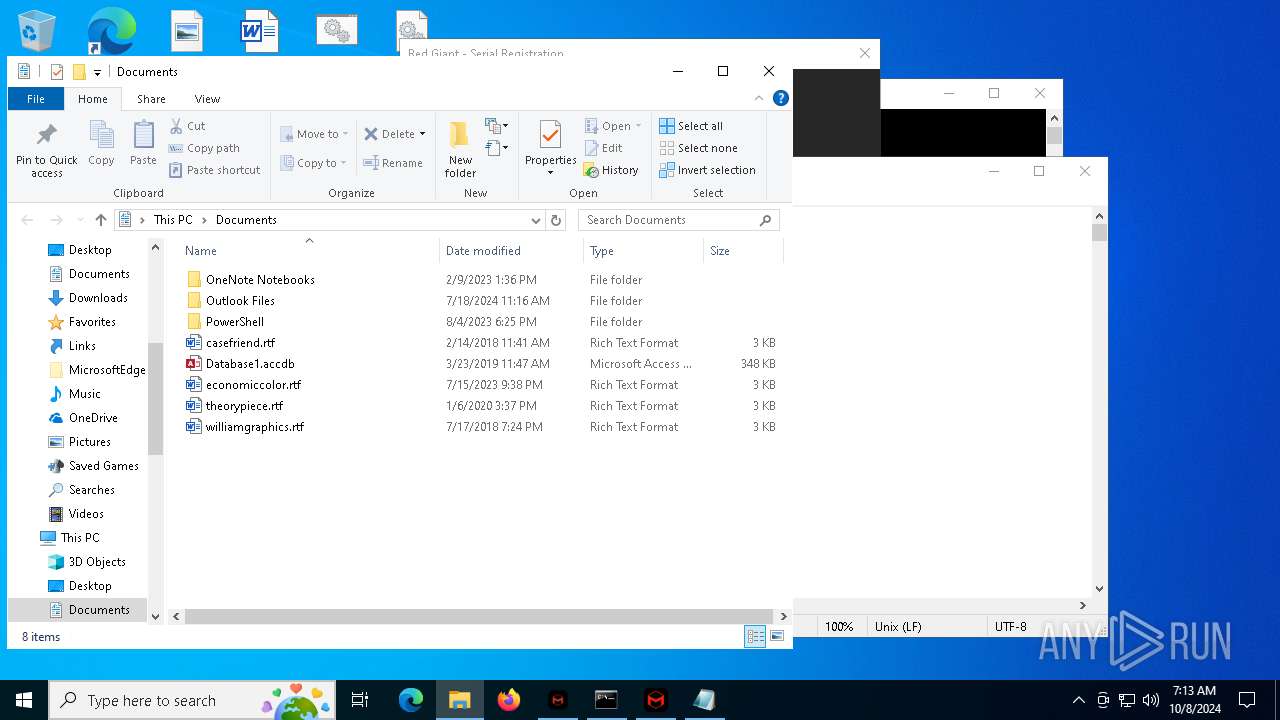This screenshot has width=1280, height=720.
Task: Switch to the View ribbon tab
Action: (x=207, y=99)
